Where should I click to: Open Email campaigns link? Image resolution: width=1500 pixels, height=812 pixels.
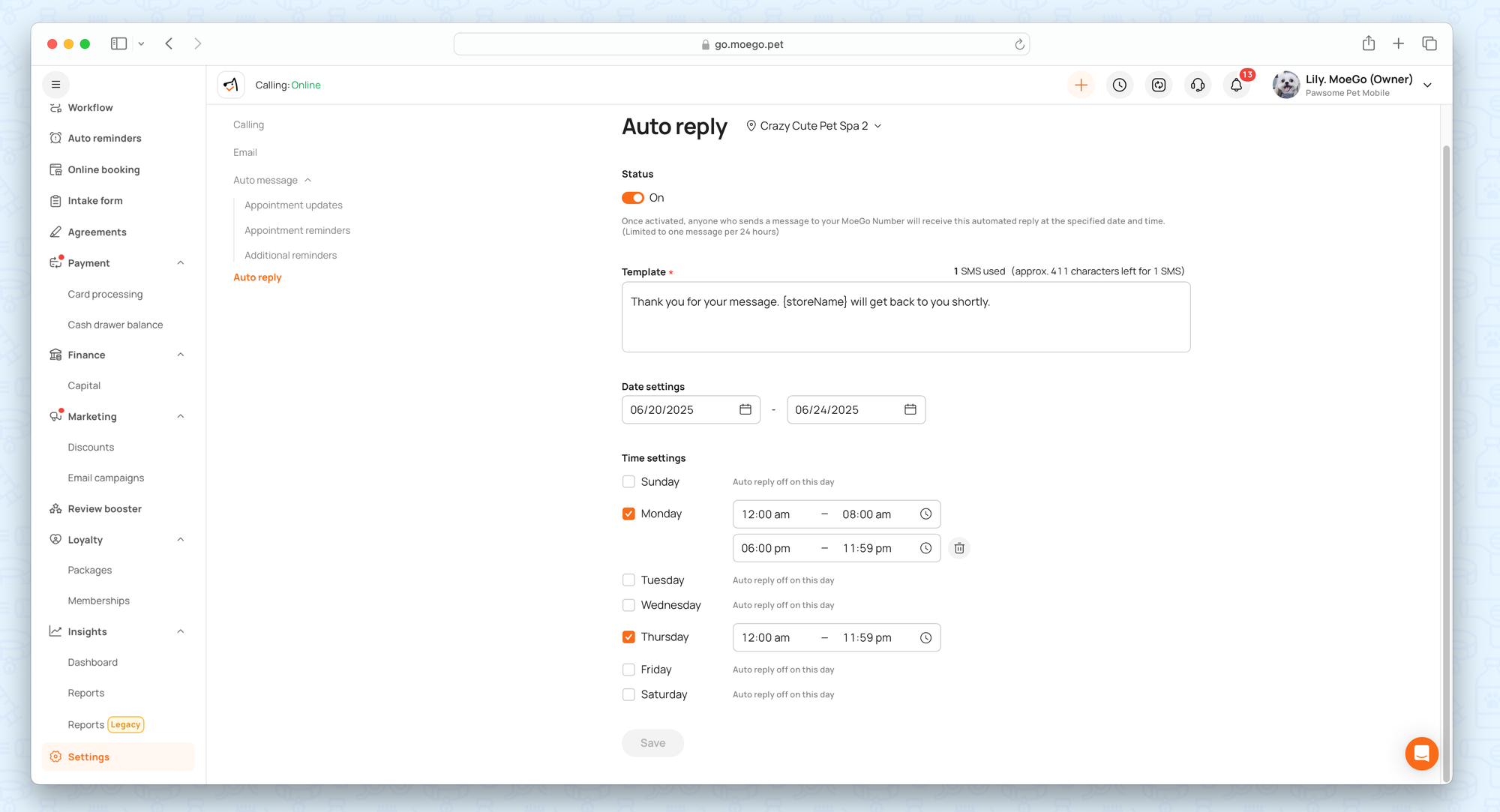click(106, 478)
